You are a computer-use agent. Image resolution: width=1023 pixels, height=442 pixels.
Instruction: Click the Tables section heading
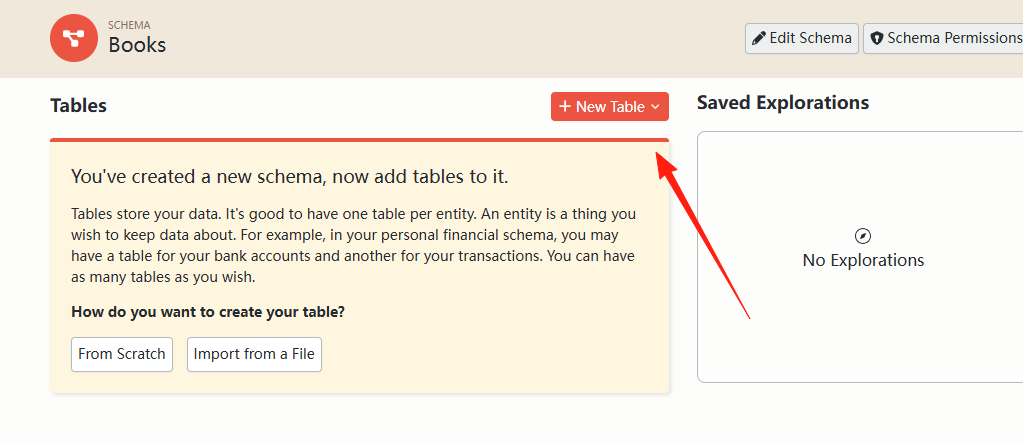coord(78,106)
